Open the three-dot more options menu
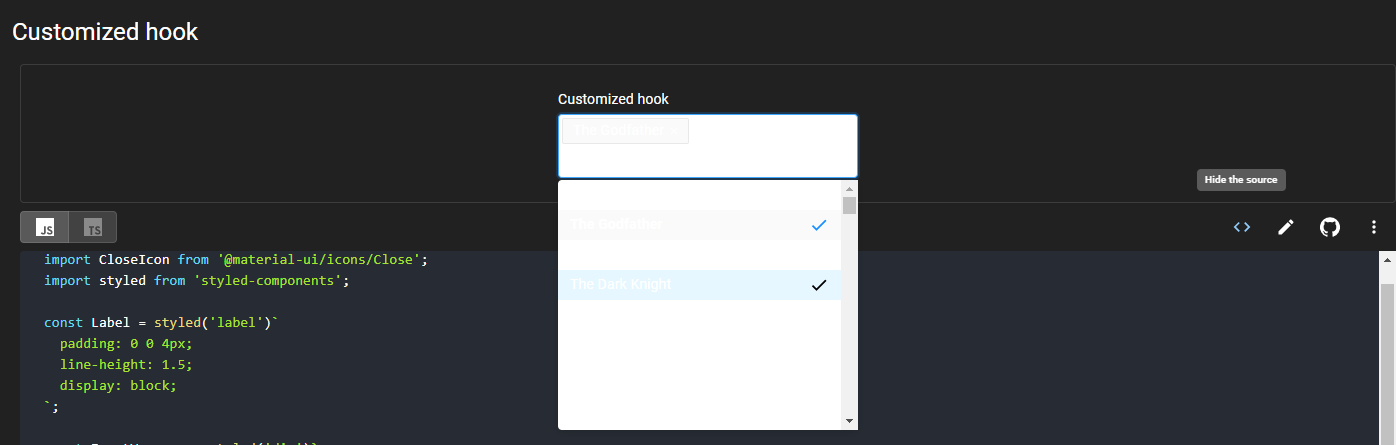1396x445 pixels. click(x=1374, y=227)
